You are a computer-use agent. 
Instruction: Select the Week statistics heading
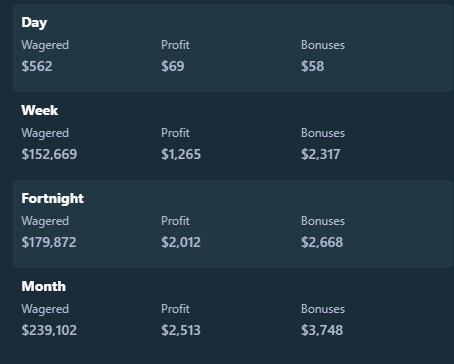(40, 110)
